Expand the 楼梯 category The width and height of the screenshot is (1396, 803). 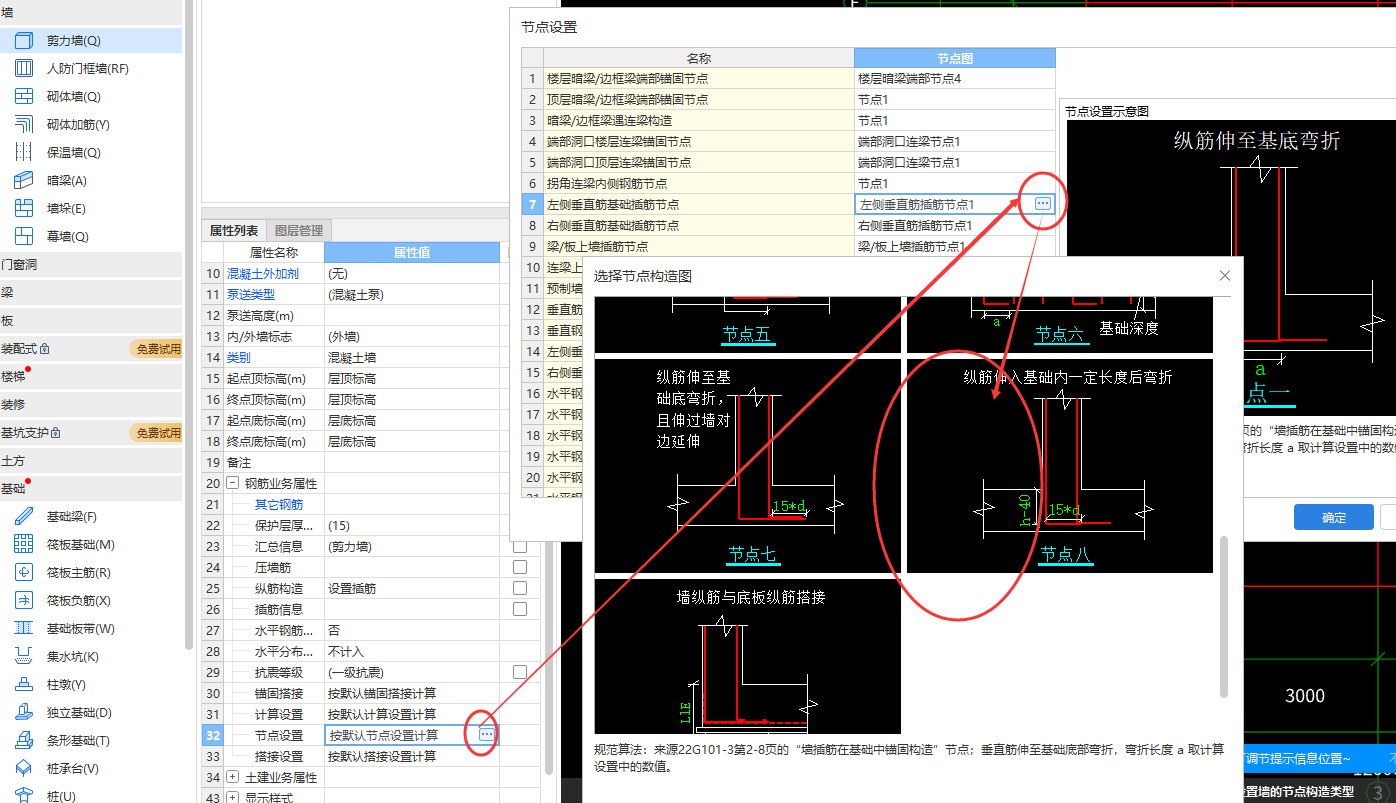tap(90, 377)
